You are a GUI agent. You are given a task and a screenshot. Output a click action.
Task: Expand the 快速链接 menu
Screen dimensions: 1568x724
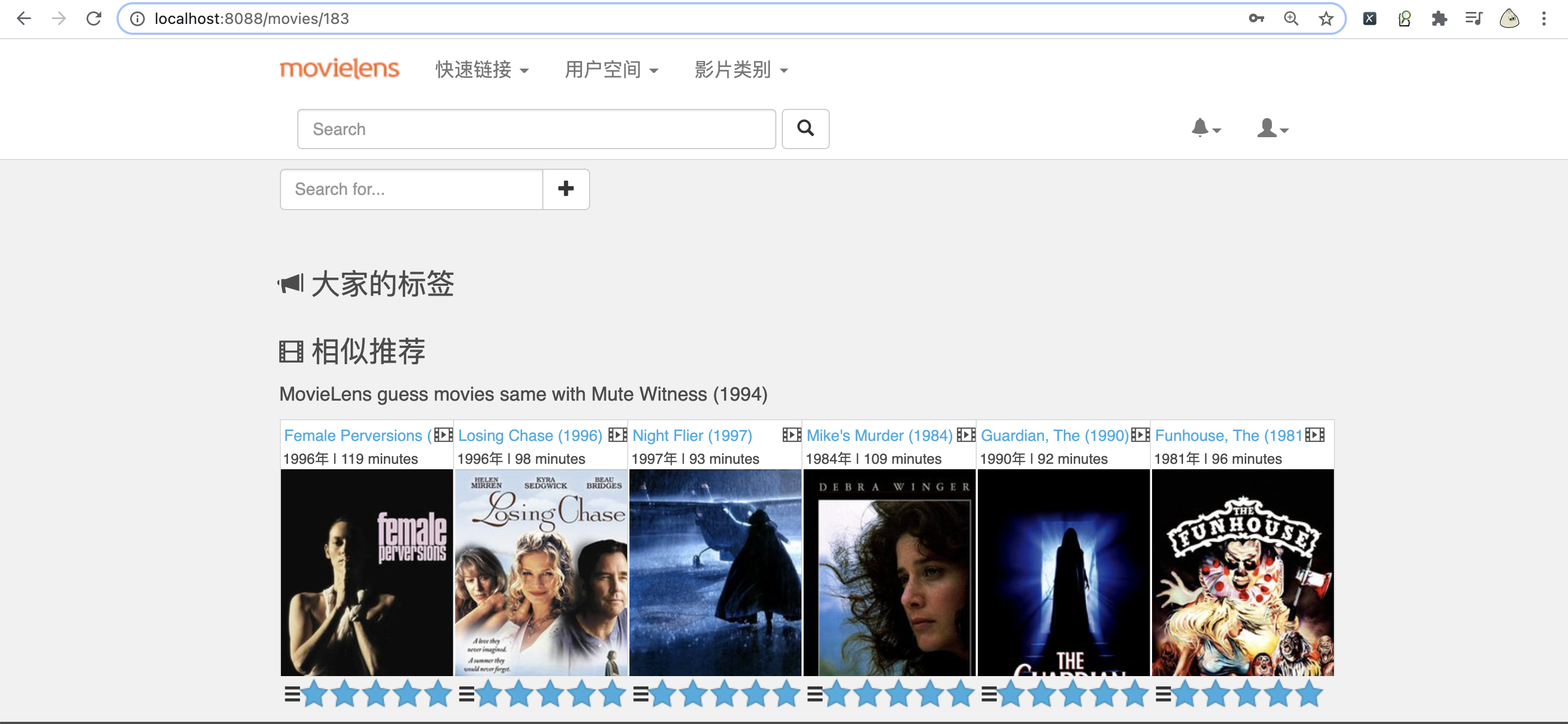(481, 69)
